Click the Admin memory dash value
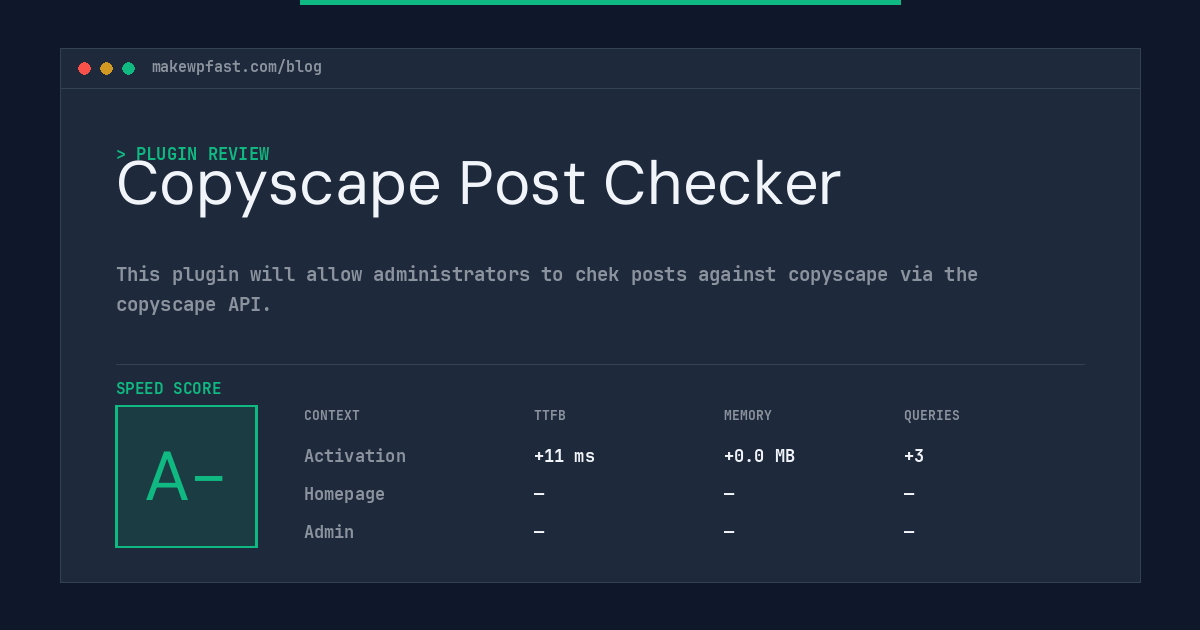Screen dimensions: 1200x630 pos(729,532)
